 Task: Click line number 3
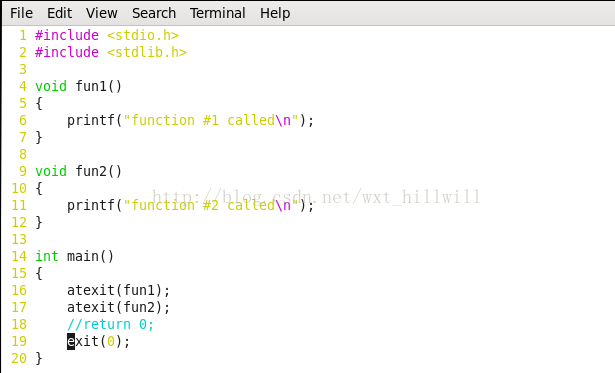click(23, 69)
